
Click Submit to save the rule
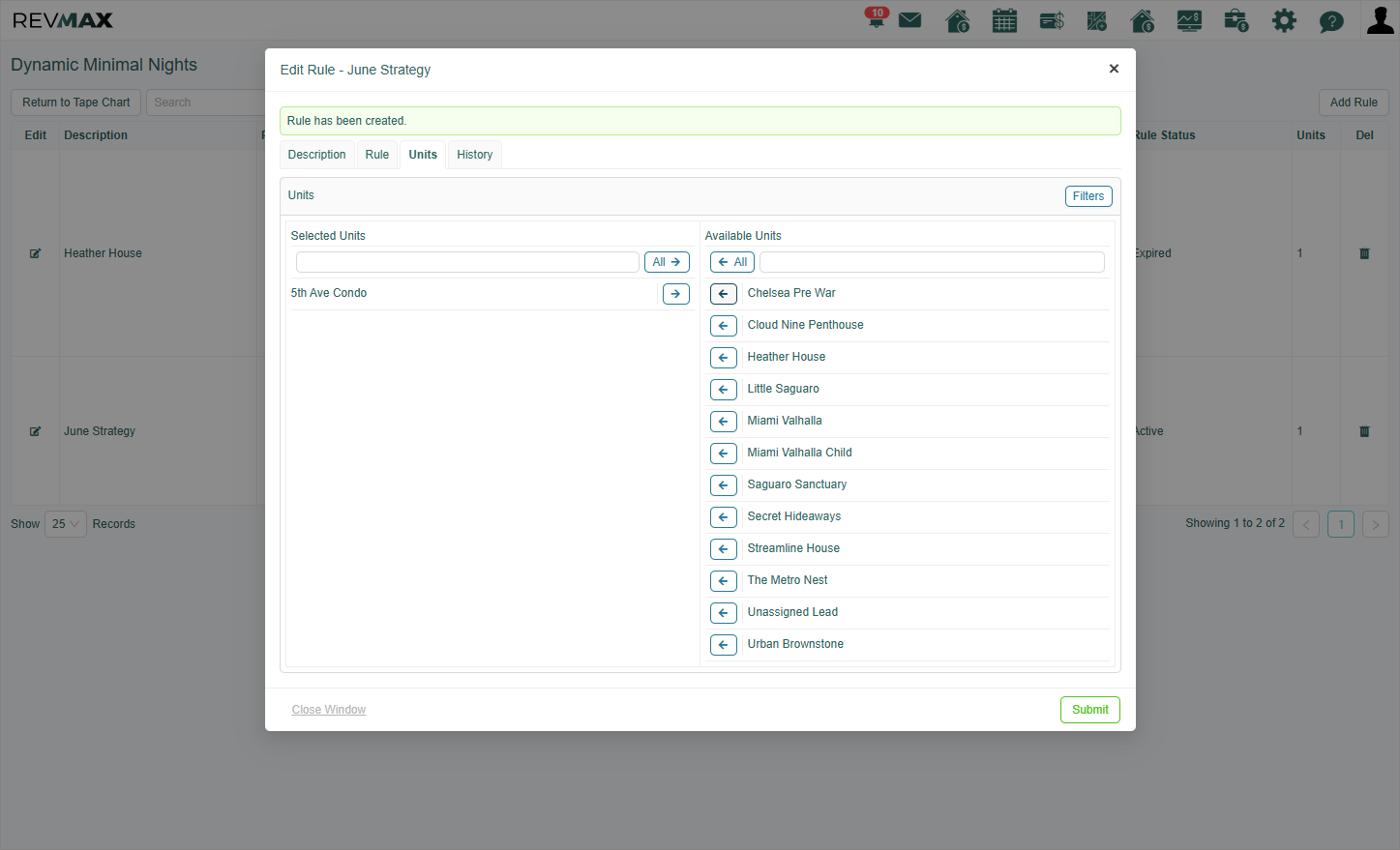pyautogui.click(x=1090, y=710)
